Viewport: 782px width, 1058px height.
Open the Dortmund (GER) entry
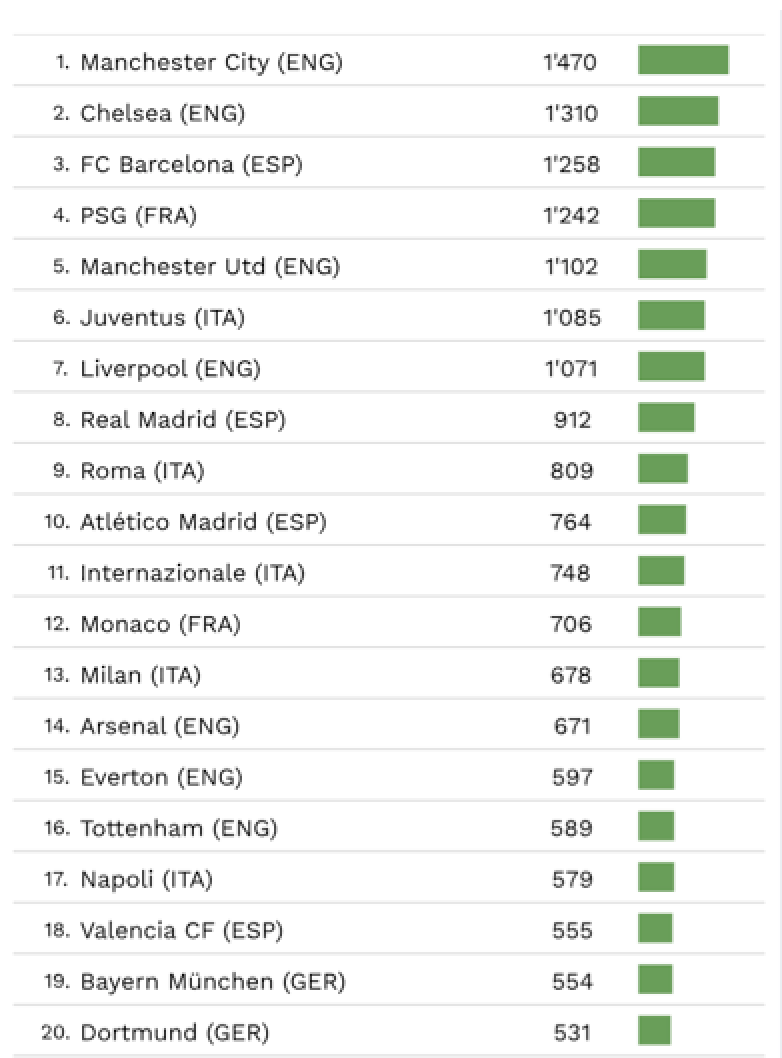point(389,1030)
